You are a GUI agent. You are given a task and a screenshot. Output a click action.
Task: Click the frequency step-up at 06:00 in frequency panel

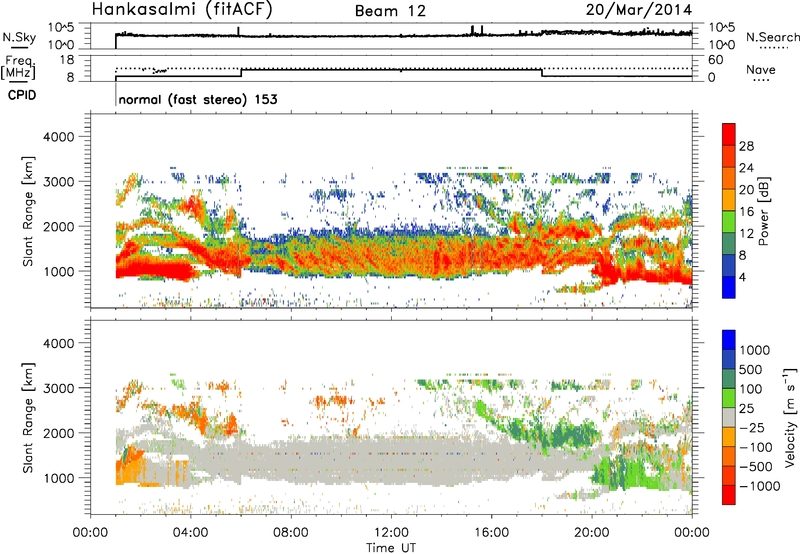[x=241, y=73]
